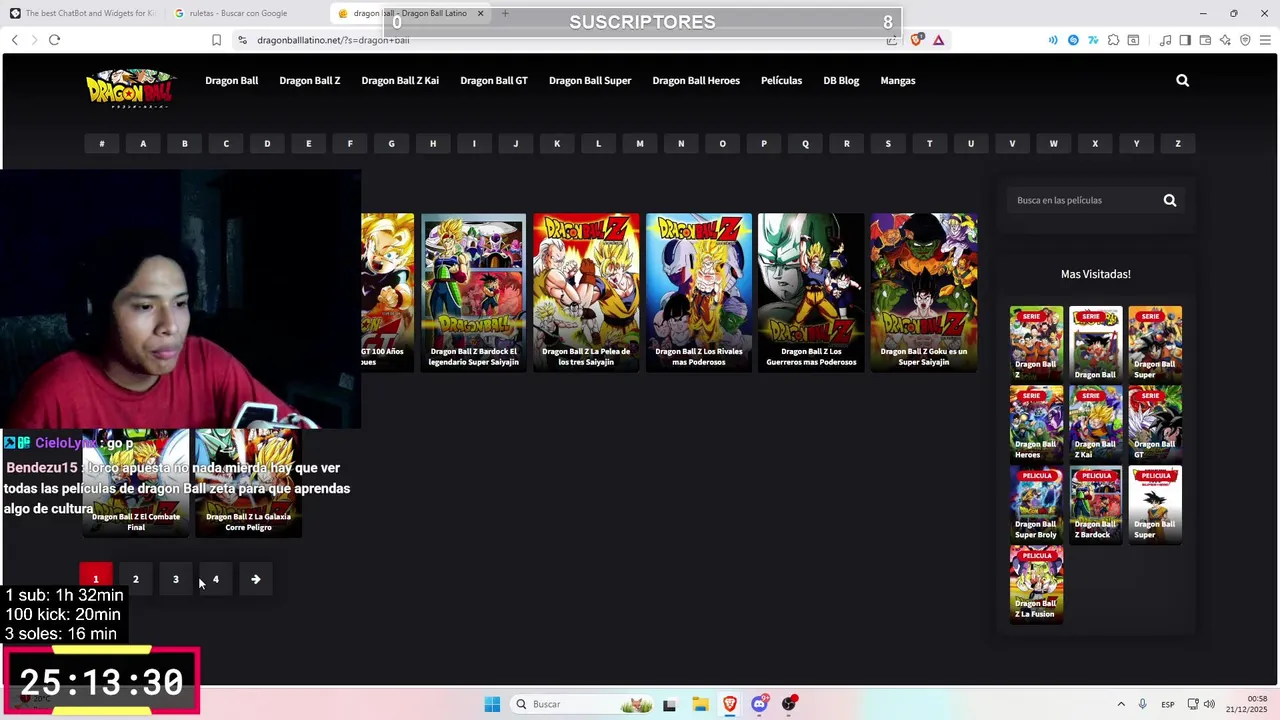Toggle the browser sidebar panel icon
This screenshot has width=1280, height=720.
(1185, 40)
